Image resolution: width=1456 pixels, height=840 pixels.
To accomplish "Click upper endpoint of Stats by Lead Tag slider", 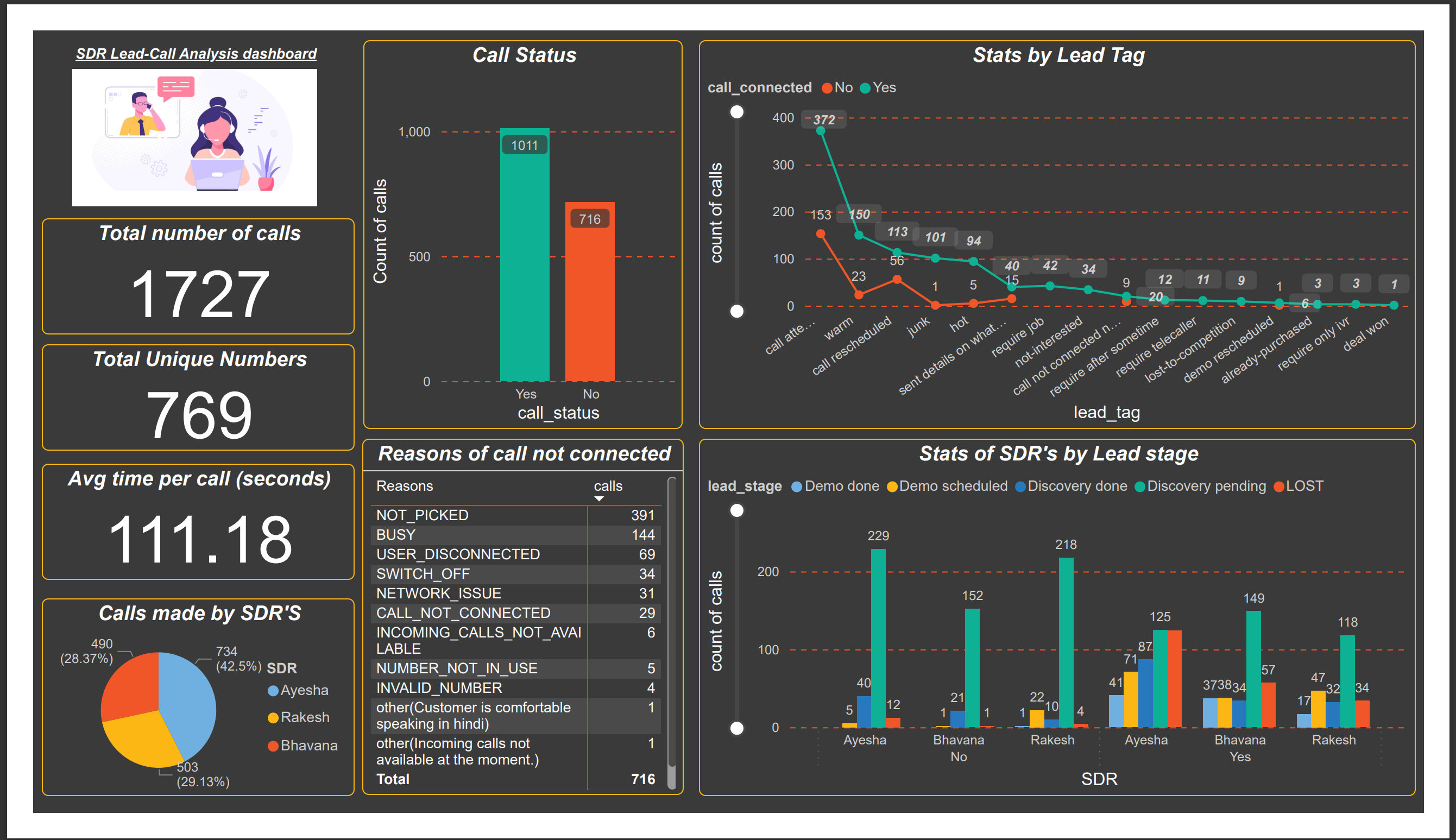I will 738,111.
